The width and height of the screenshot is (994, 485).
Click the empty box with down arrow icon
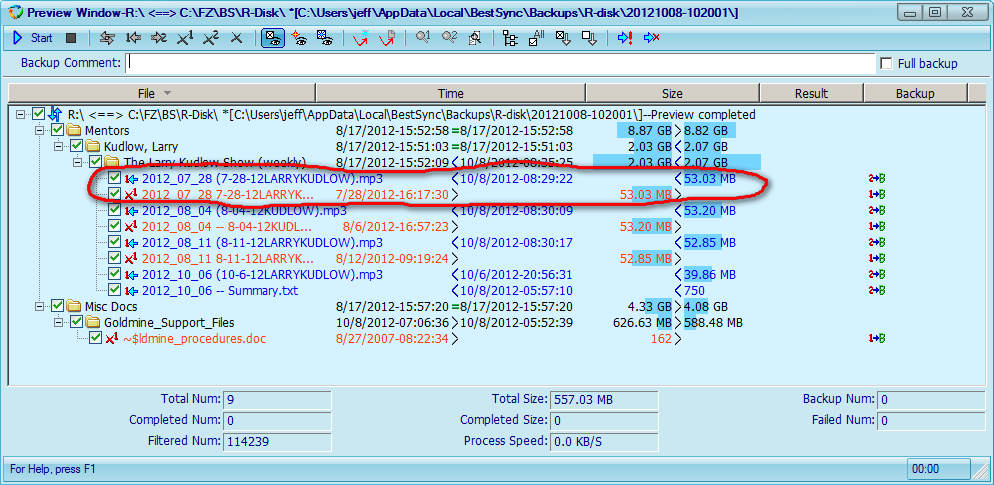pos(589,38)
